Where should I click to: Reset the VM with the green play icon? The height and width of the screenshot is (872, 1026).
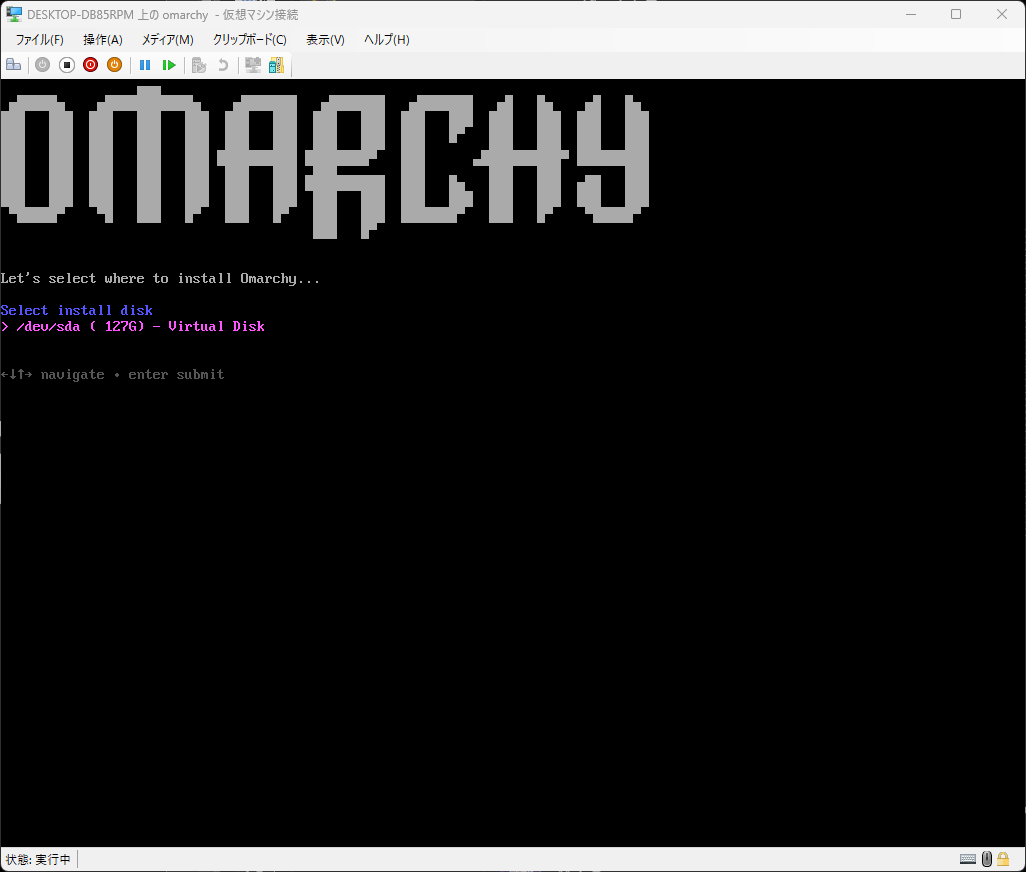pos(169,65)
